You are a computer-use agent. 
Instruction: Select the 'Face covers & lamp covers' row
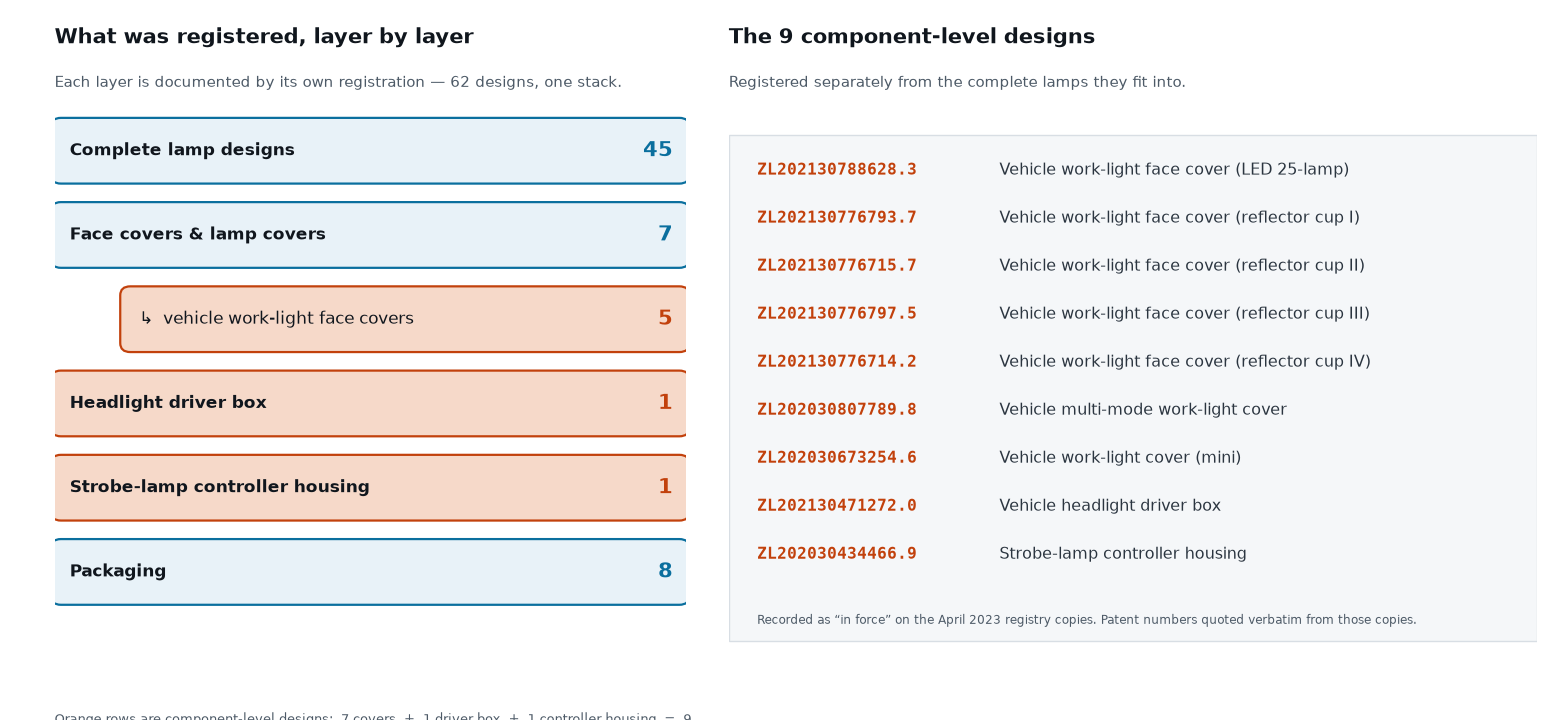click(x=370, y=235)
